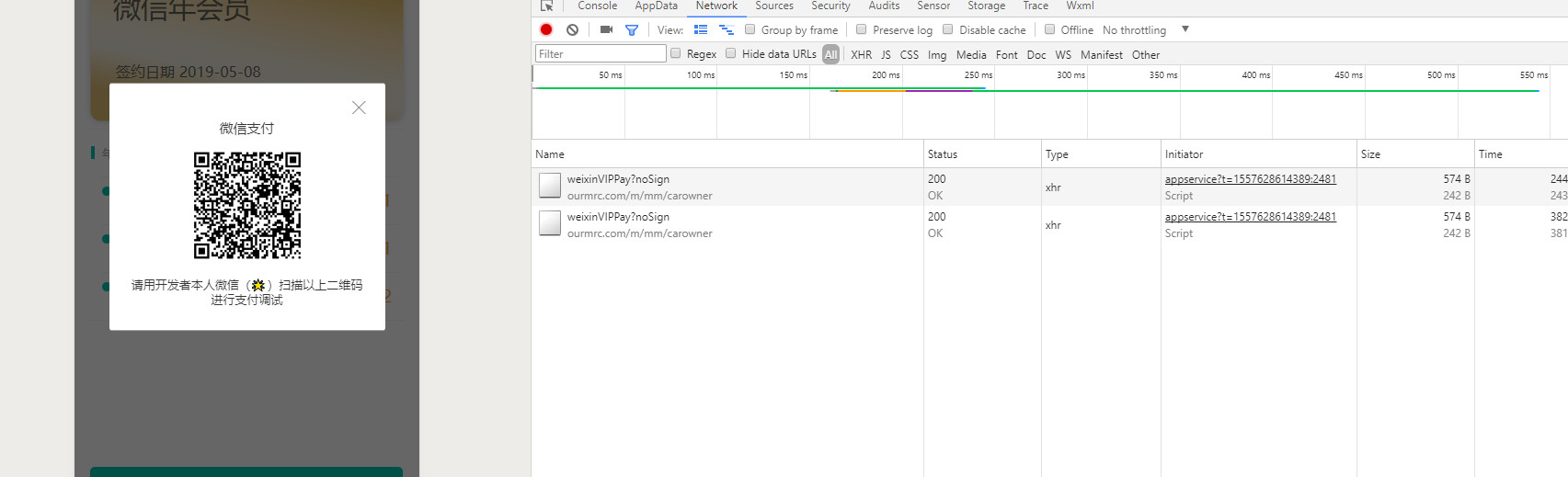Close the WeChat Pay QR dialog

click(x=359, y=108)
